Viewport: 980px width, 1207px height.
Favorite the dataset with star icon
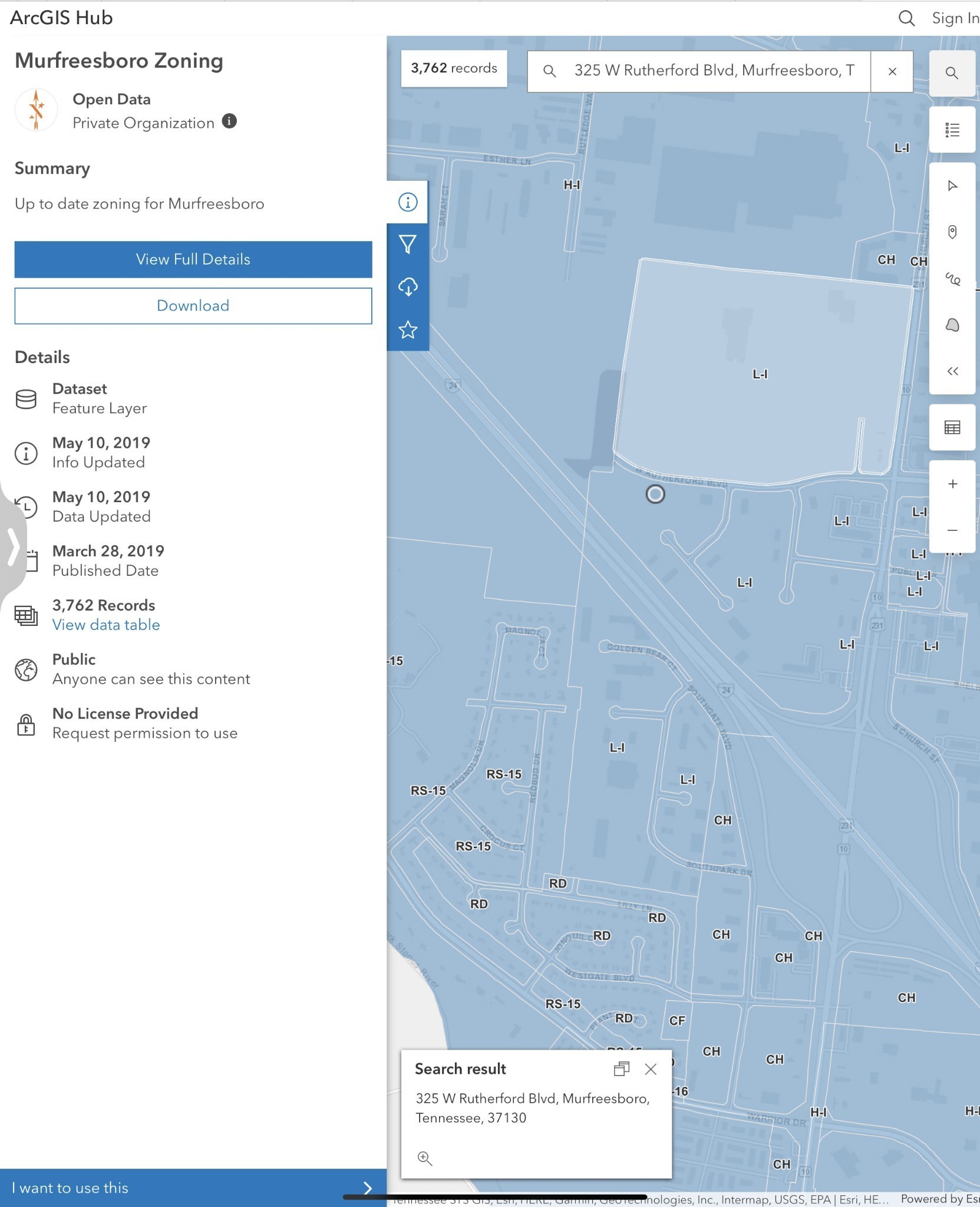tap(408, 330)
